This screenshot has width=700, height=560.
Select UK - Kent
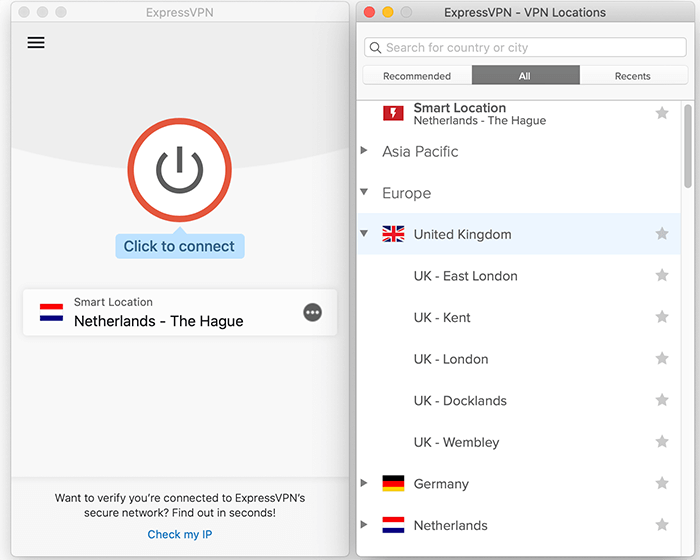pos(442,318)
